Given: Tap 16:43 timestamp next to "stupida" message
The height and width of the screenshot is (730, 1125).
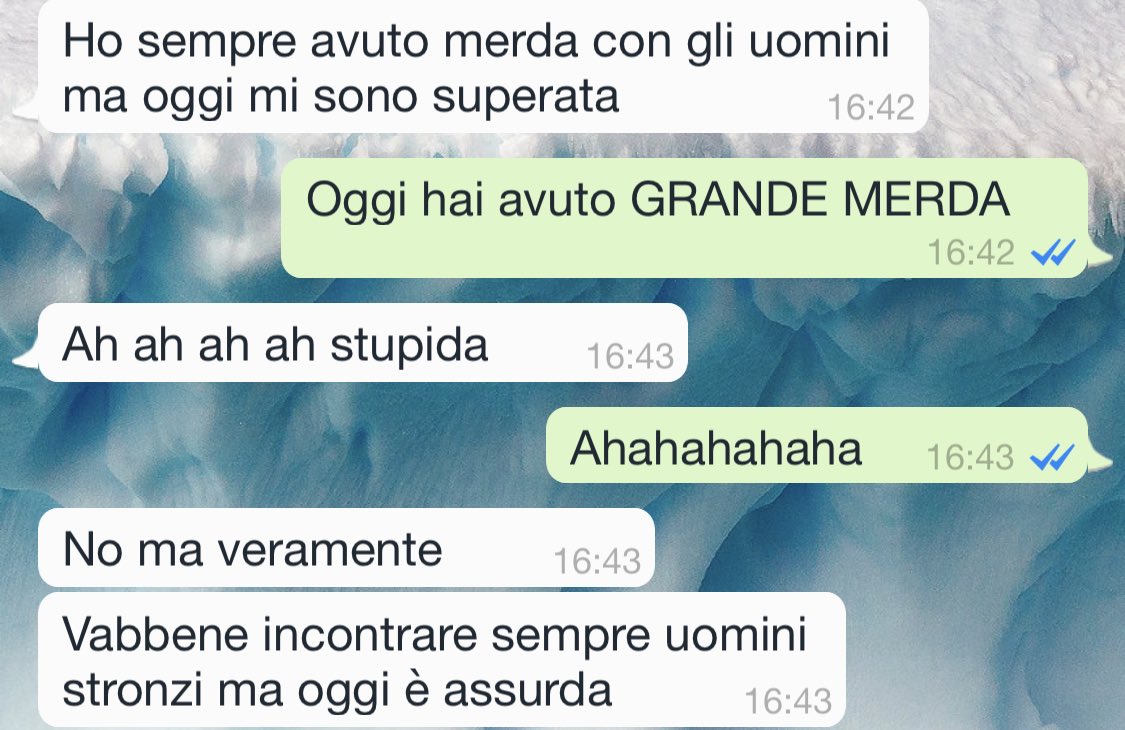Looking at the screenshot, I should click(630, 356).
